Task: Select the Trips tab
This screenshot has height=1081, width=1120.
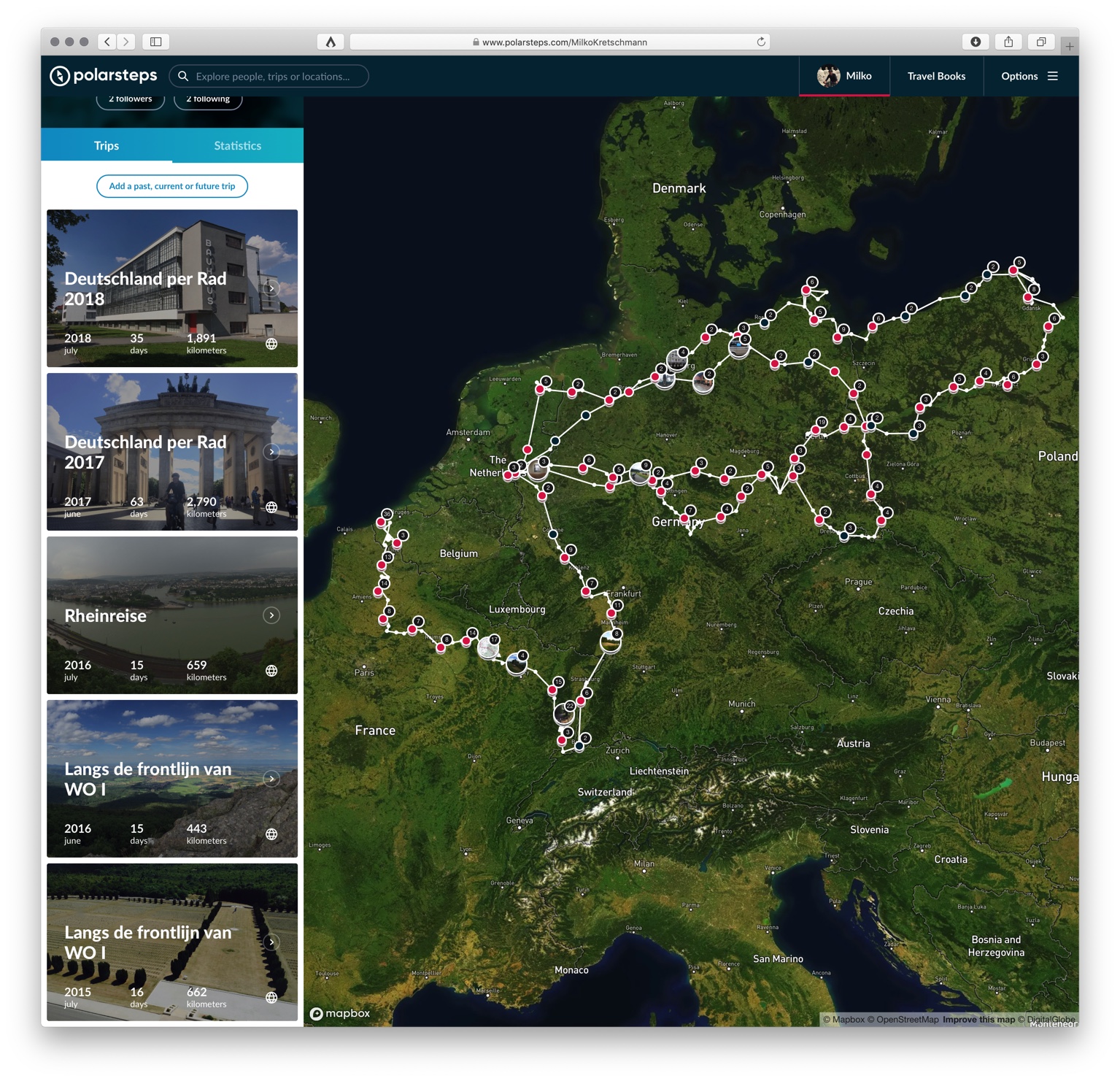Action: click(x=107, y=146)
